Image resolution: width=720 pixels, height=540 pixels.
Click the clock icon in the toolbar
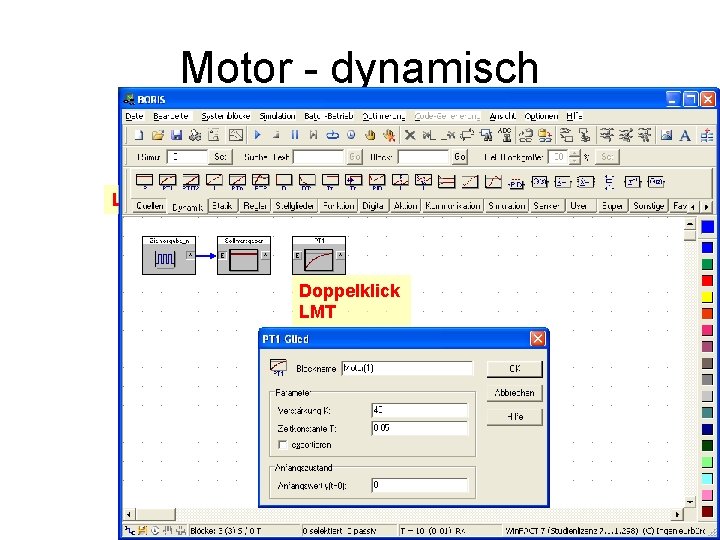pos(351,135)
